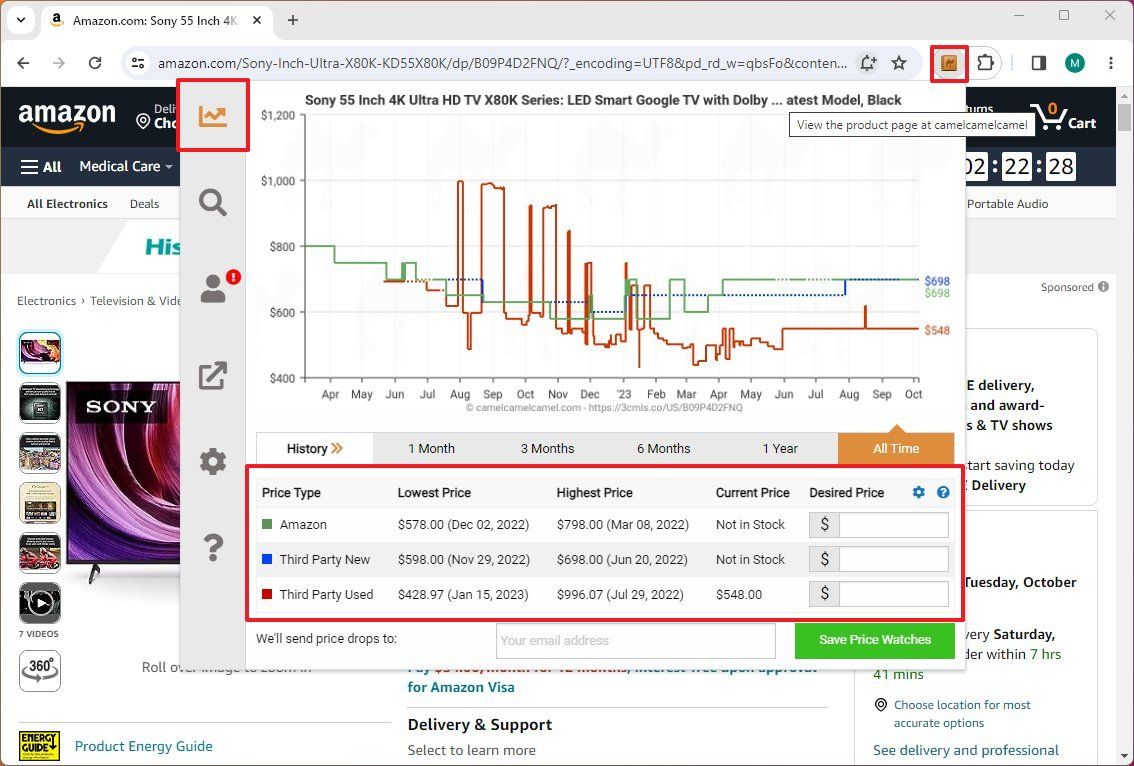Open the Product Energy Guide link
This screenshot has height=766, width=1134.
coord(143,746)
